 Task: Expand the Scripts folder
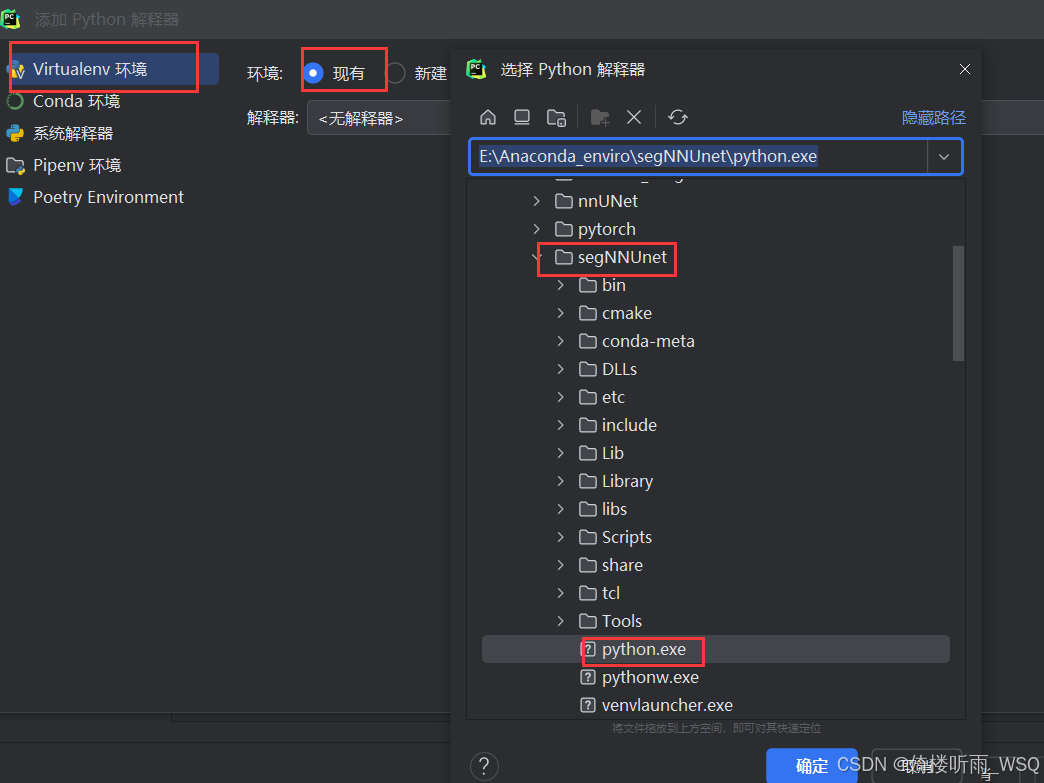pyautogui.click(x=561, y=537)
